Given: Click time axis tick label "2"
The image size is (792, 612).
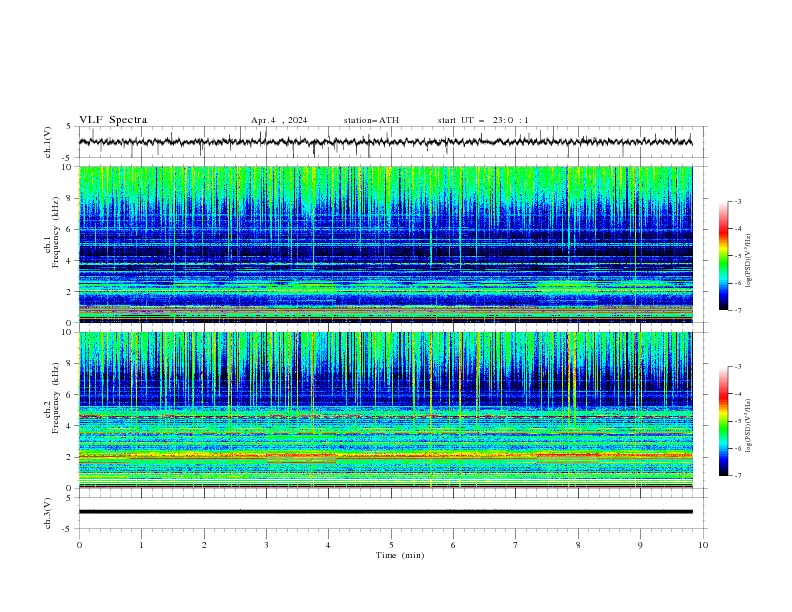Looking at the screenshot, I should coord(204,545).
